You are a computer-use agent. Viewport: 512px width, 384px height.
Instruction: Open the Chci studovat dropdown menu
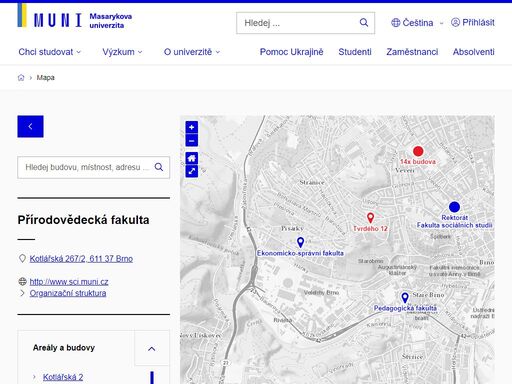pyautogui.click(x=50, y=52)
